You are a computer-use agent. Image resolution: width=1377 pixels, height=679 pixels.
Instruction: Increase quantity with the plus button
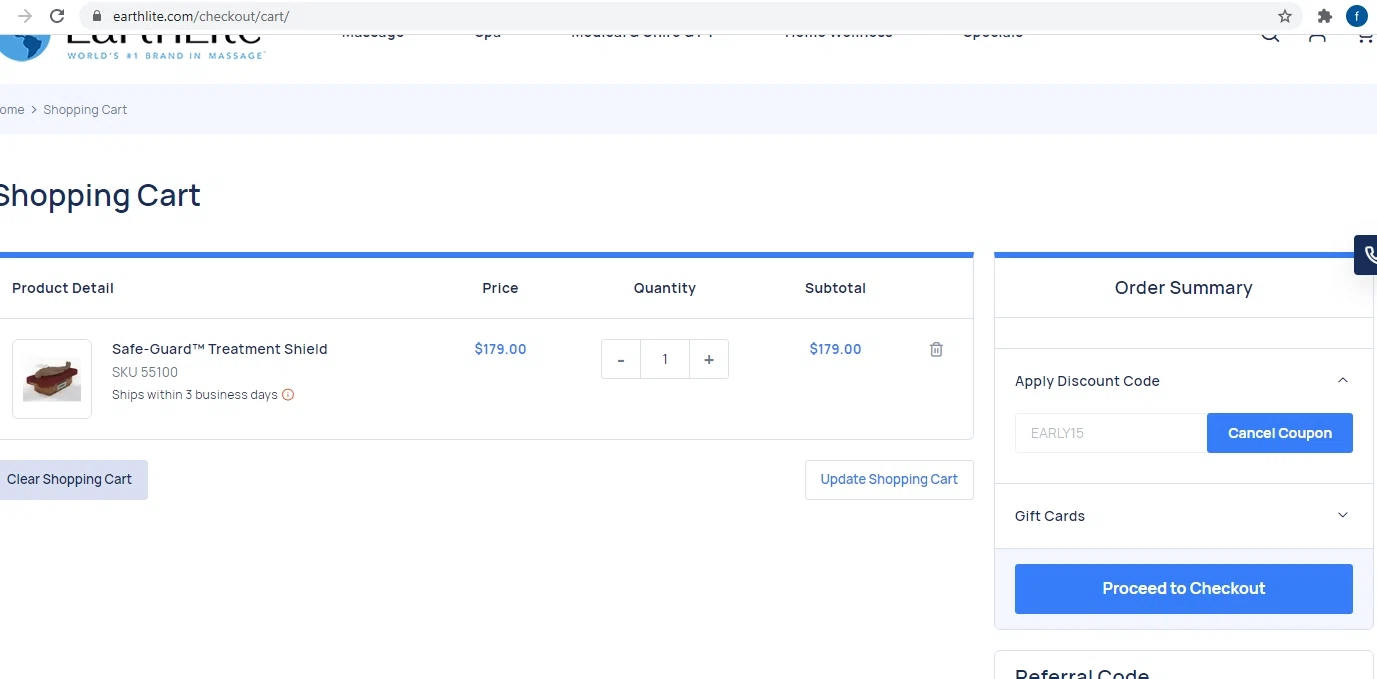coord(709,359)
